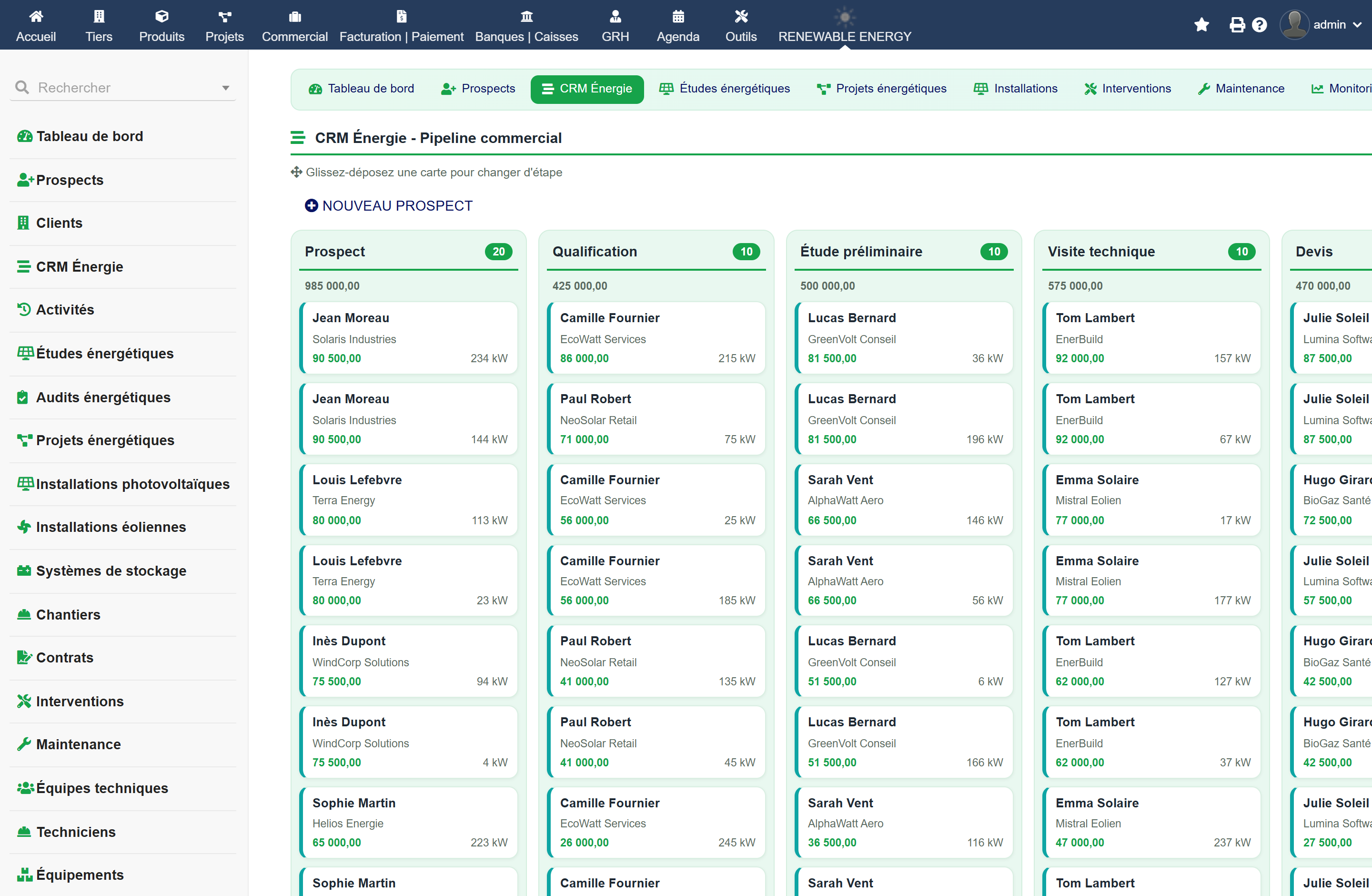Open the help question mark icon
Image resolution: width=1372 pixels, height=896 pixels.
tap(1260, 25)
